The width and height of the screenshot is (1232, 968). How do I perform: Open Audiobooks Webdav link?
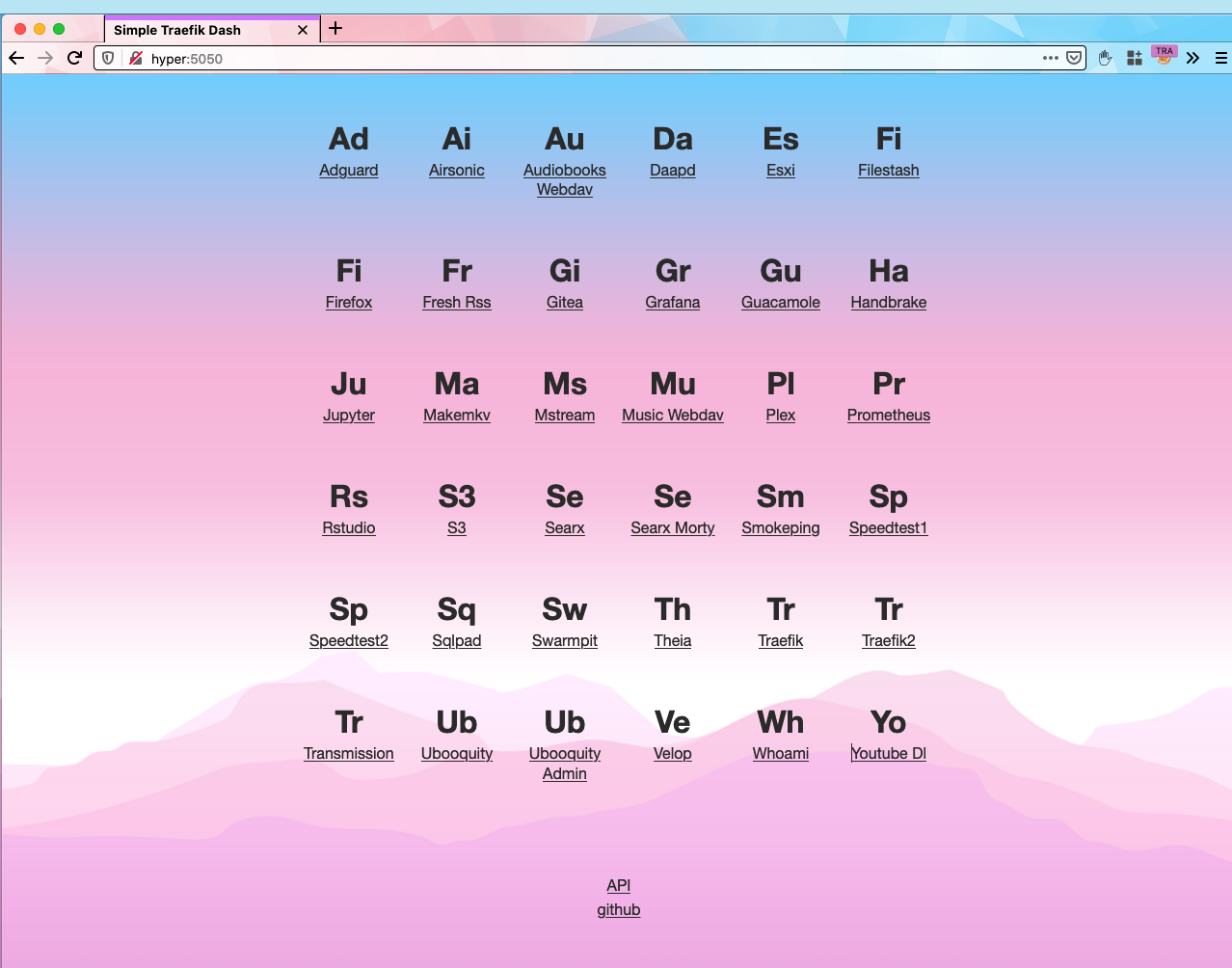pos(565,179)
